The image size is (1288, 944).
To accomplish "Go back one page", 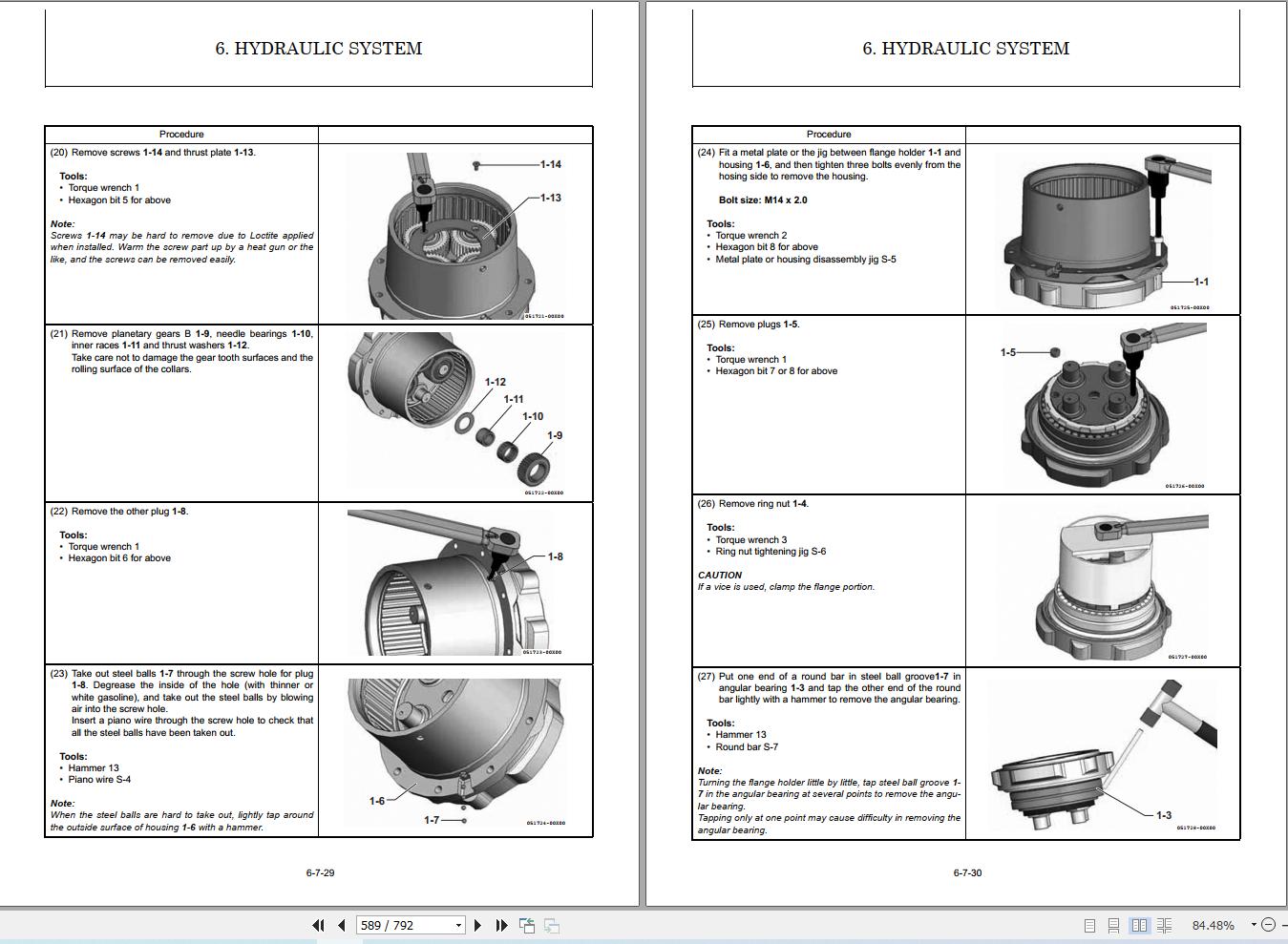I will click(340, 925).
